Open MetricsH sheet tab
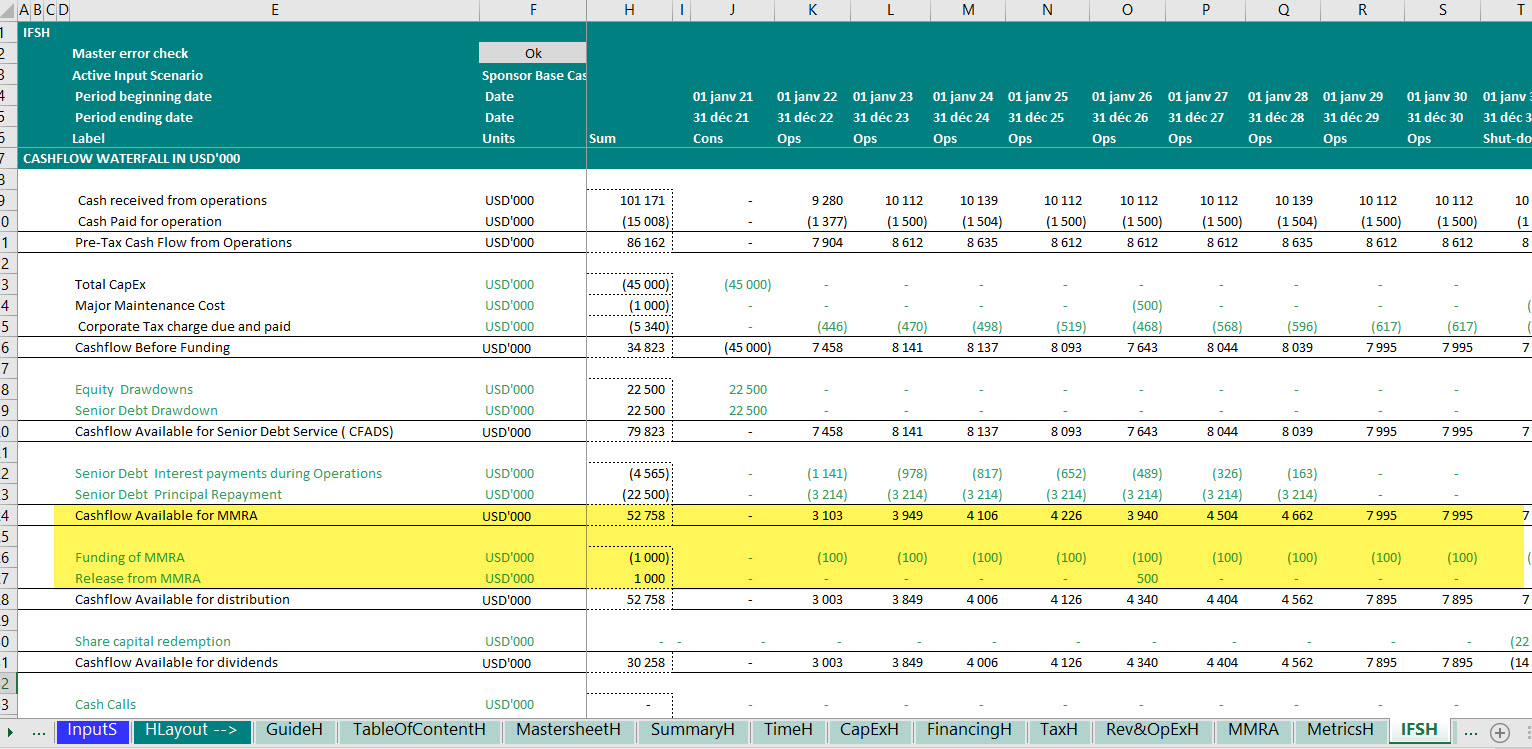This screenshot has height=749, width=1532. click(1340, 730)
